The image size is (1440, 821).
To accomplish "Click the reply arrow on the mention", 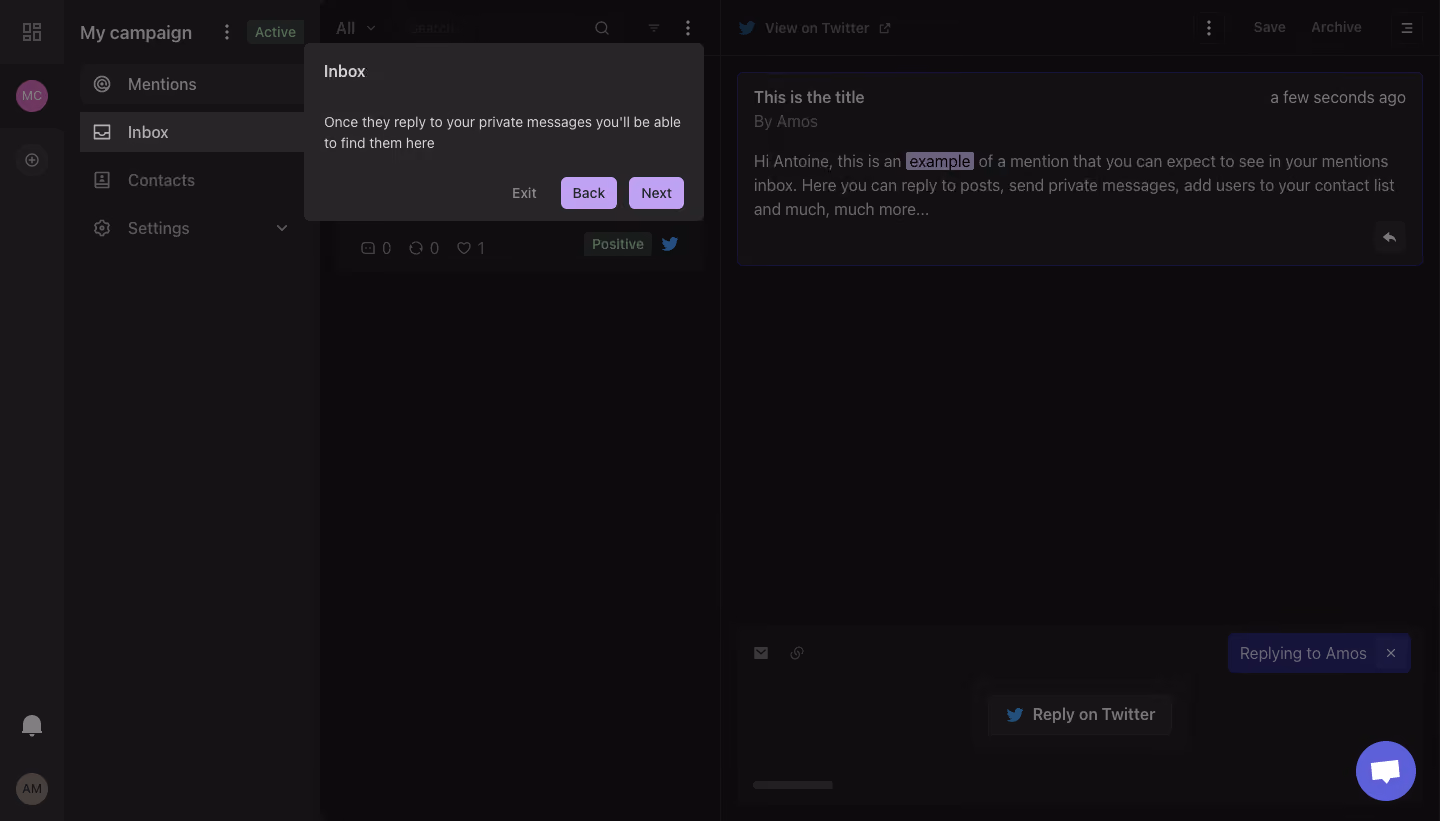I will (x=1389, y=237).
